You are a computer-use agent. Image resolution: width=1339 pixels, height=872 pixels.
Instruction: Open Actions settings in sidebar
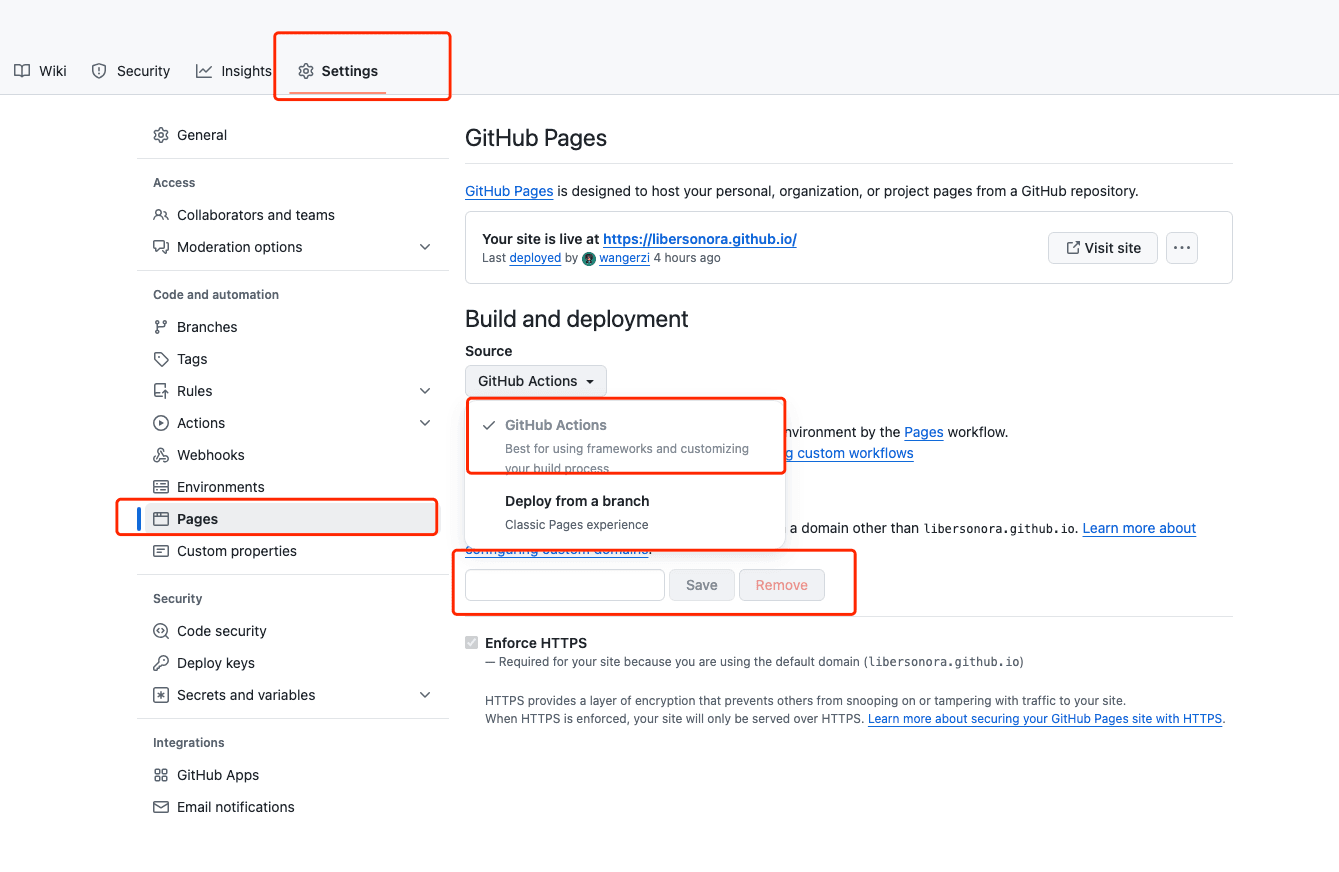tap(292, 423)
